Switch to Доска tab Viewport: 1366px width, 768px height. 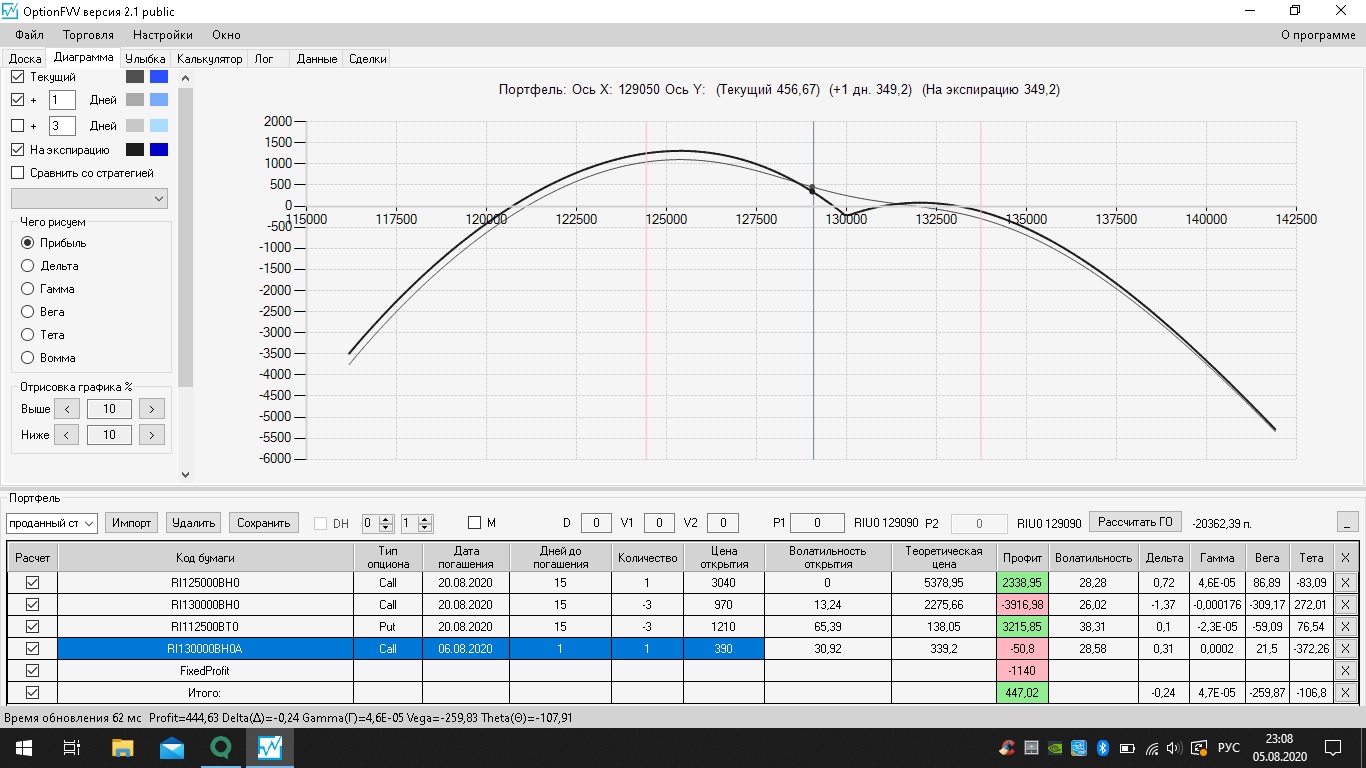tap(25, 59)
